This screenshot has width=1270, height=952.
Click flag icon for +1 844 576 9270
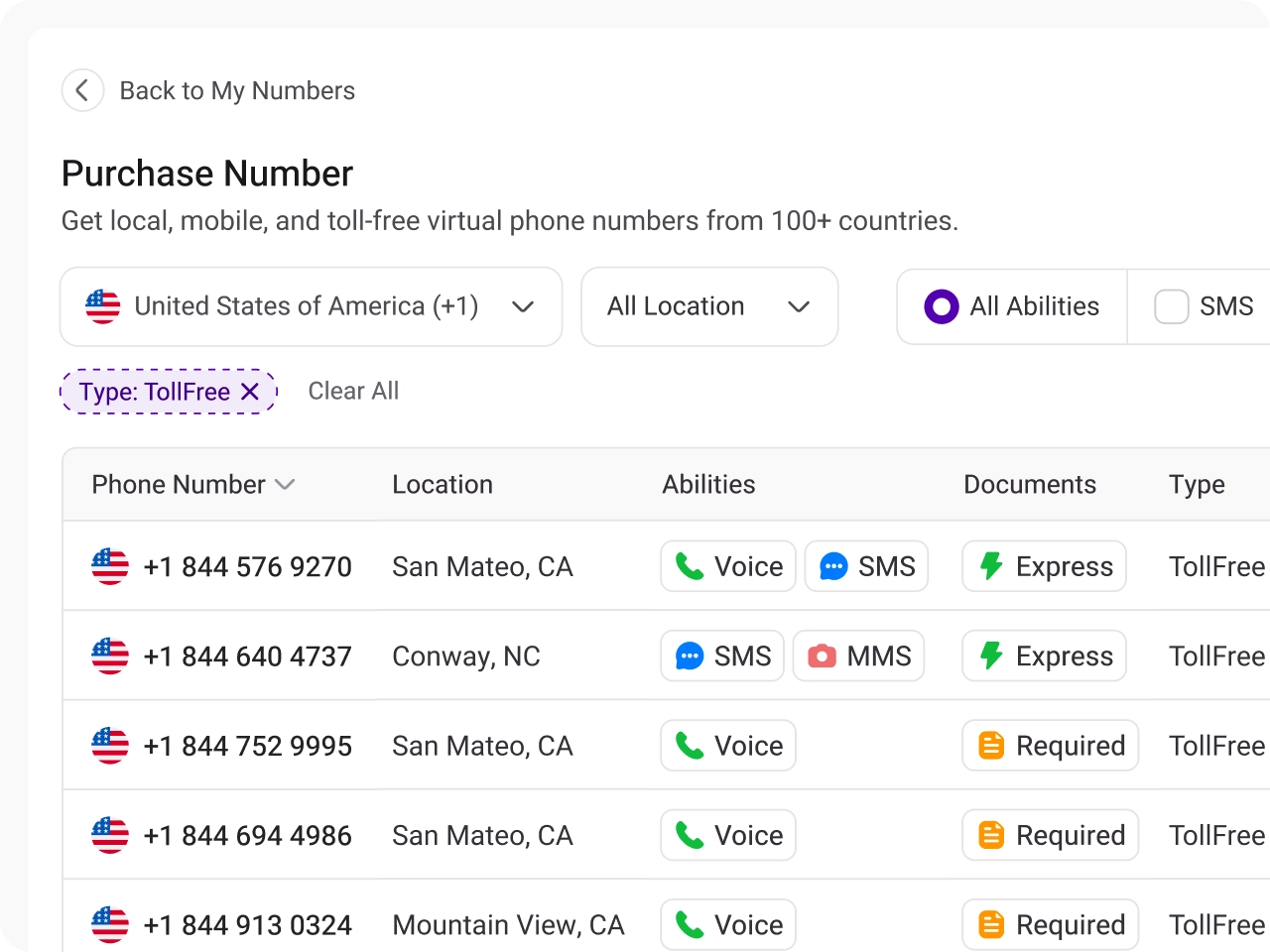point(110,566)
